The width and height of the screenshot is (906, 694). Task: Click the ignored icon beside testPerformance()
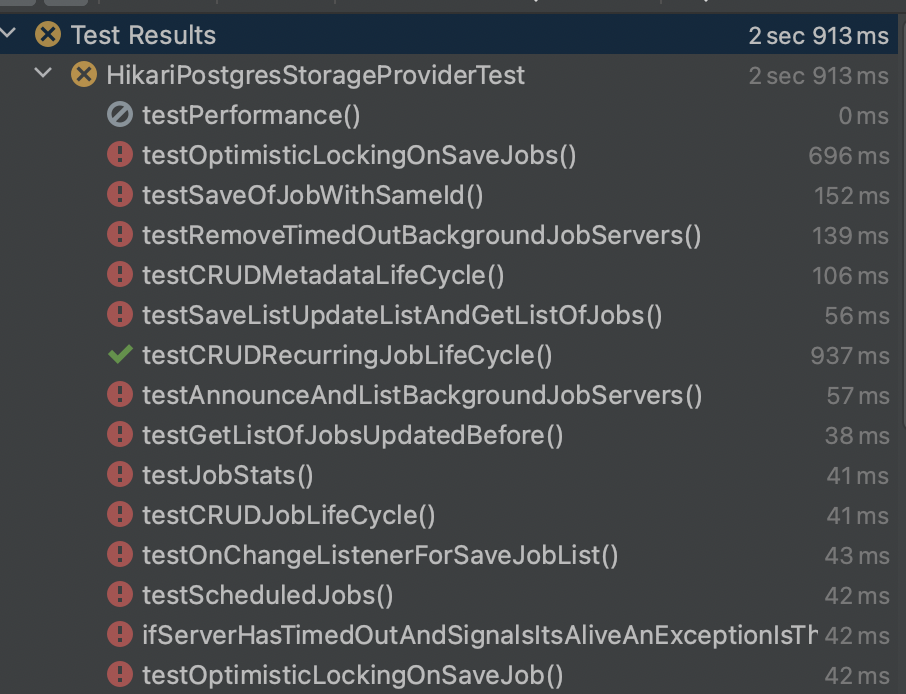click(x=120, y=116)
